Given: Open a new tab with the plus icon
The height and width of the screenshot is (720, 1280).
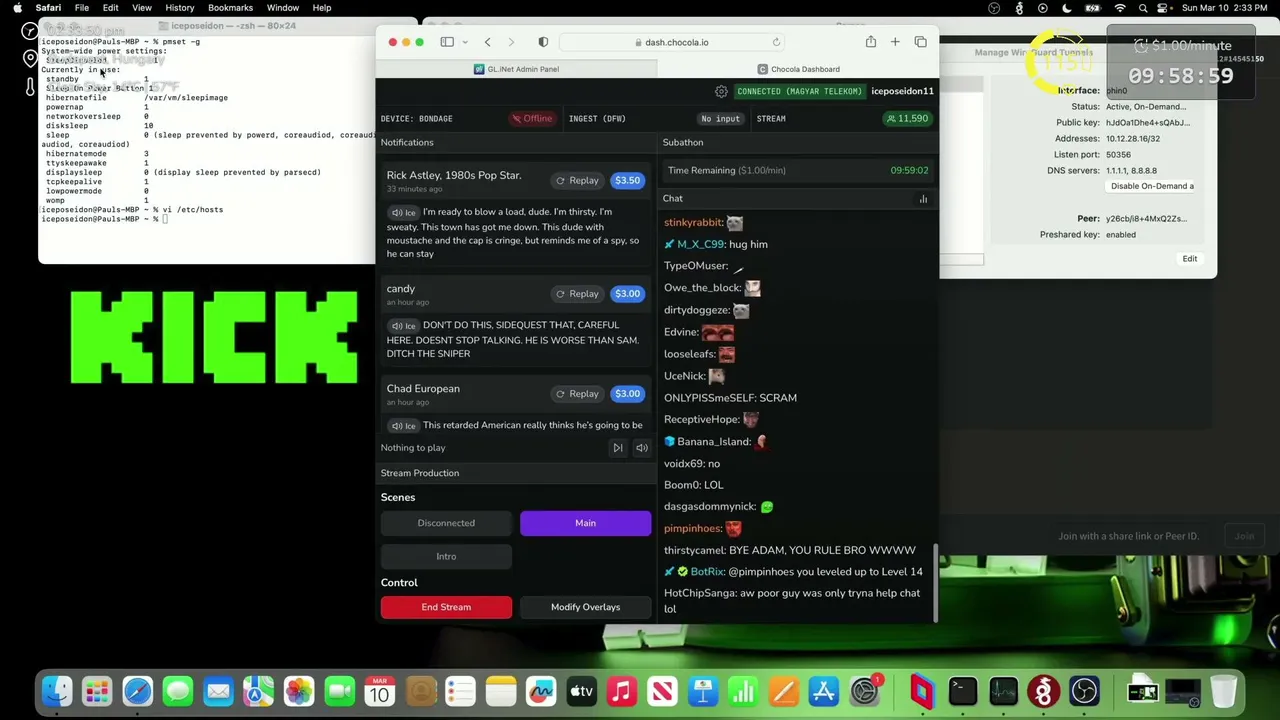Looking at the screenshot, I should [895, 42].
